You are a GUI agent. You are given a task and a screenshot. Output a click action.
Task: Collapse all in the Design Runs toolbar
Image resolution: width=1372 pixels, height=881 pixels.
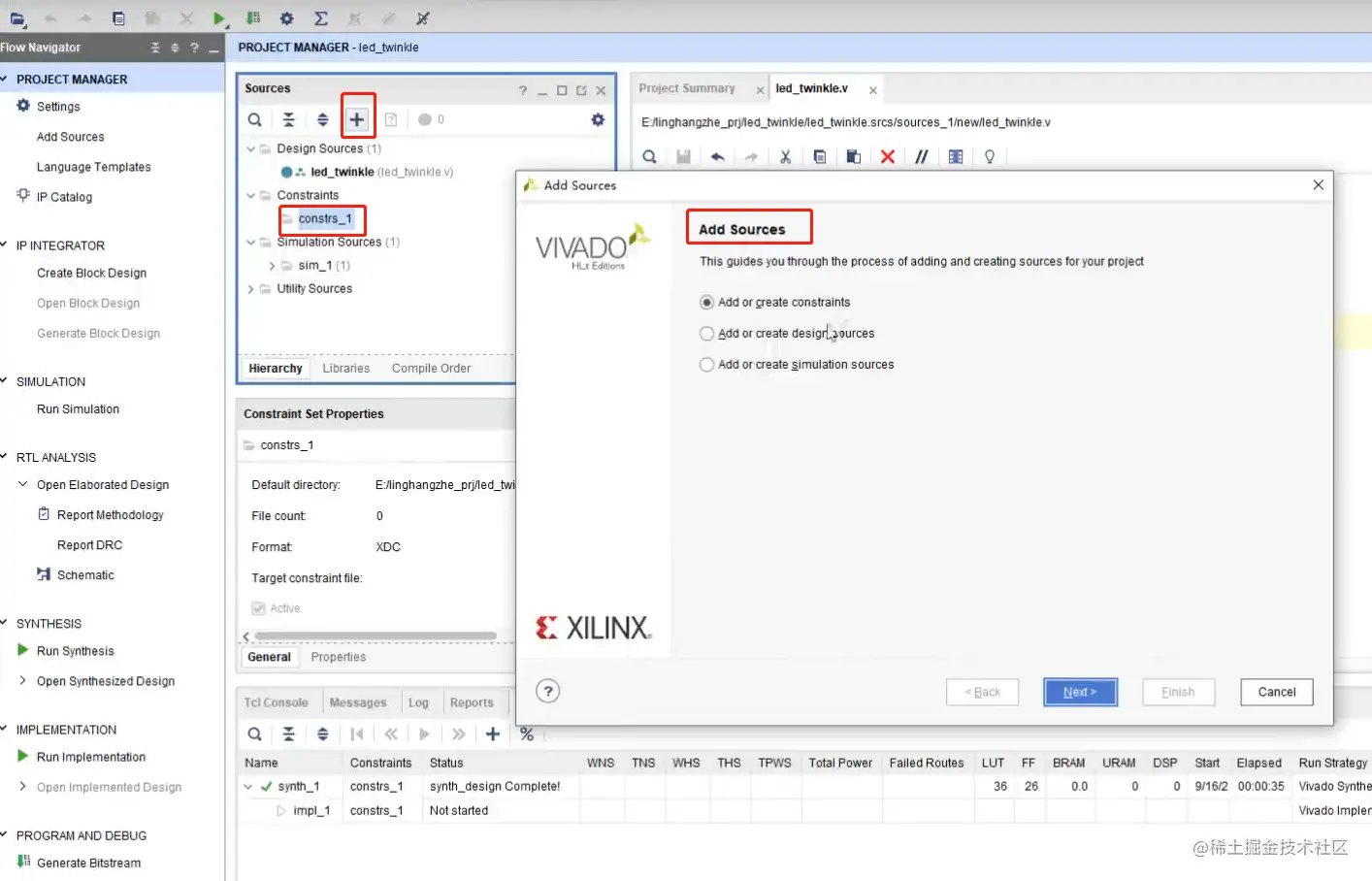coord(288,734)
